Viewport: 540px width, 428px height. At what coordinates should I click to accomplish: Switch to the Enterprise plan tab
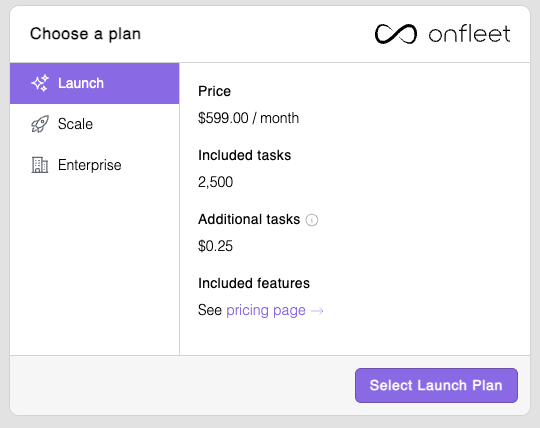tap(95, 165)
